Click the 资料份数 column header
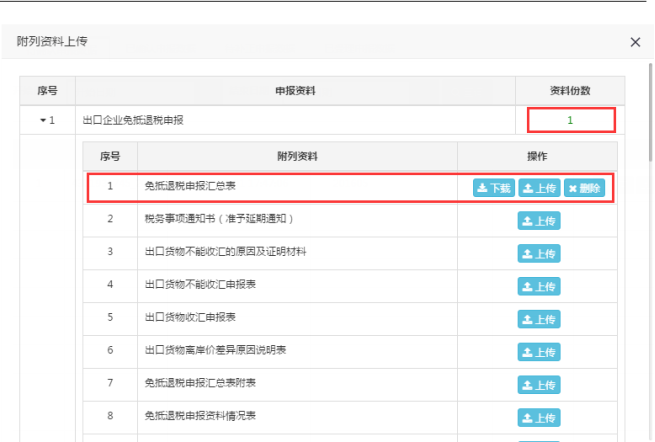Viewport: 655px width, 442px height. 570,91
